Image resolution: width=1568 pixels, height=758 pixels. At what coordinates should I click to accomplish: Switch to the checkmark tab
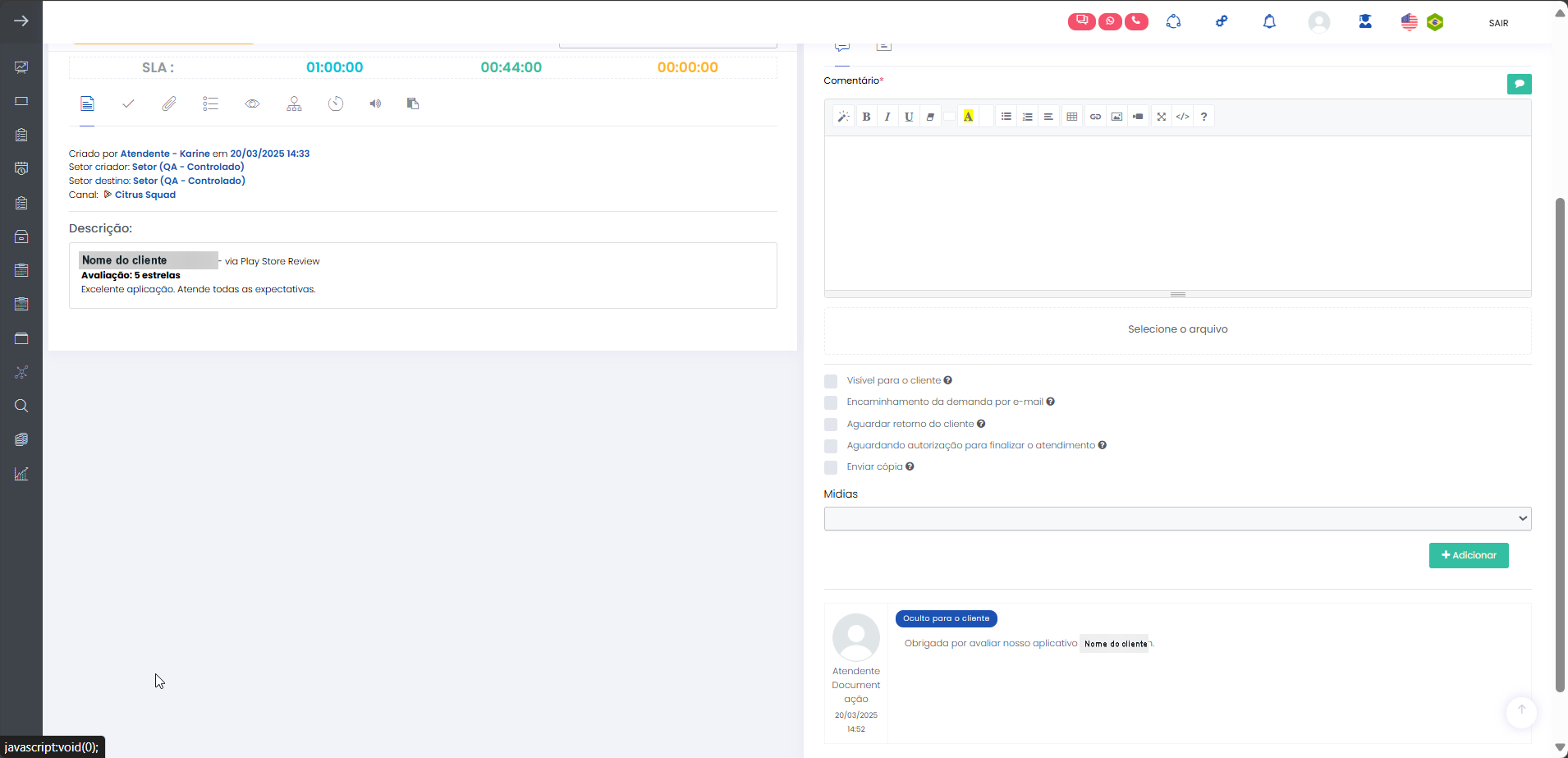point(128,103)
